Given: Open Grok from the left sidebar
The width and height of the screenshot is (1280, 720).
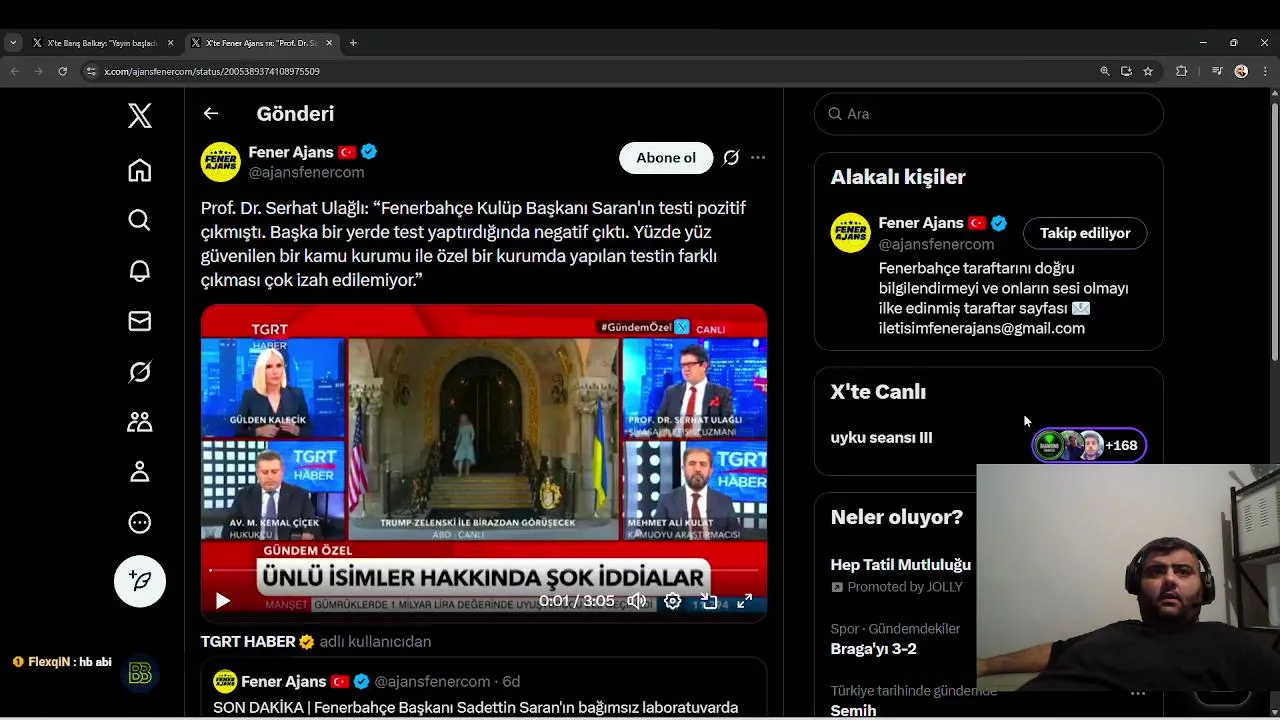Looking at the screenshot, I should coord(140,372).
